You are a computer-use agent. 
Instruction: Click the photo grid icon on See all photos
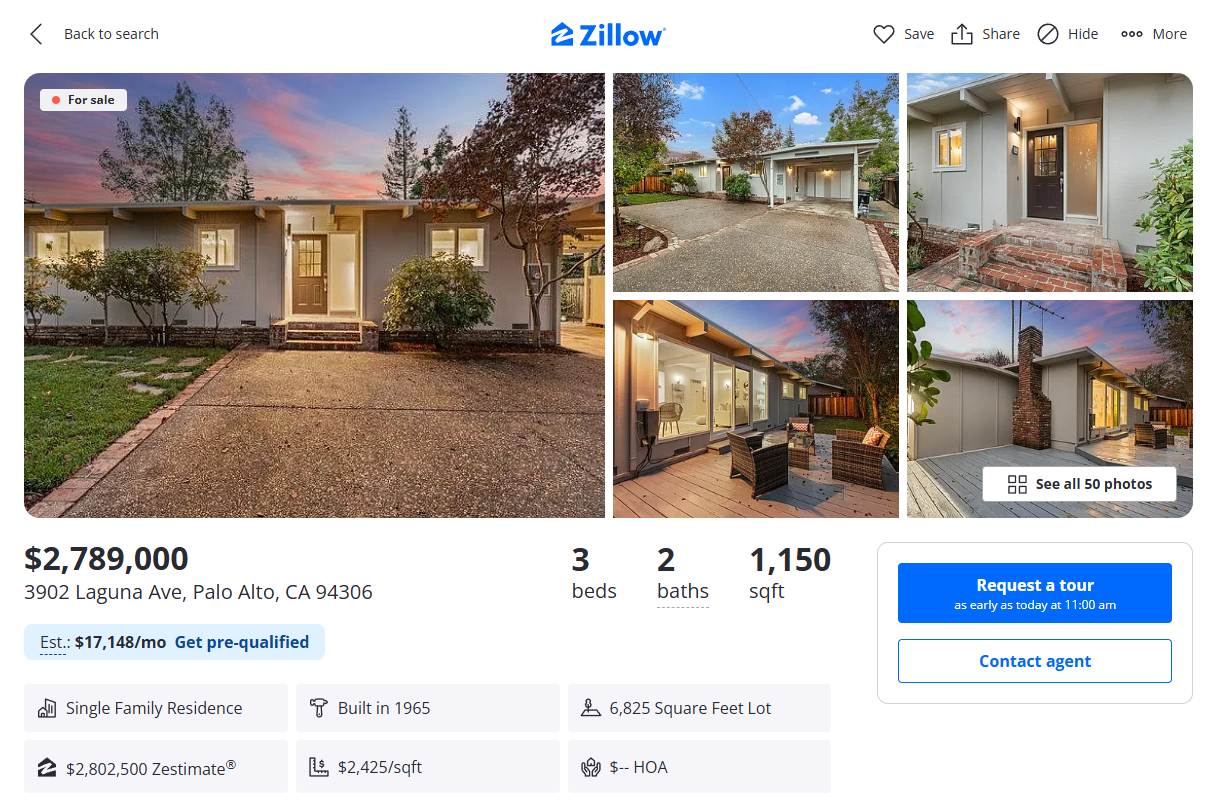point(1017,484)
